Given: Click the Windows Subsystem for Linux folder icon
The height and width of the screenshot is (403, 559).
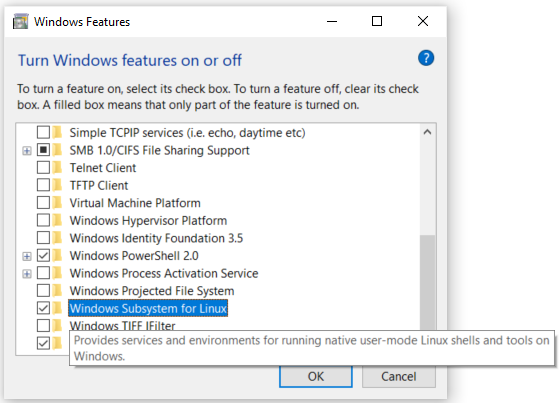Looking at the screenshot, I should (x=57, y=308).
